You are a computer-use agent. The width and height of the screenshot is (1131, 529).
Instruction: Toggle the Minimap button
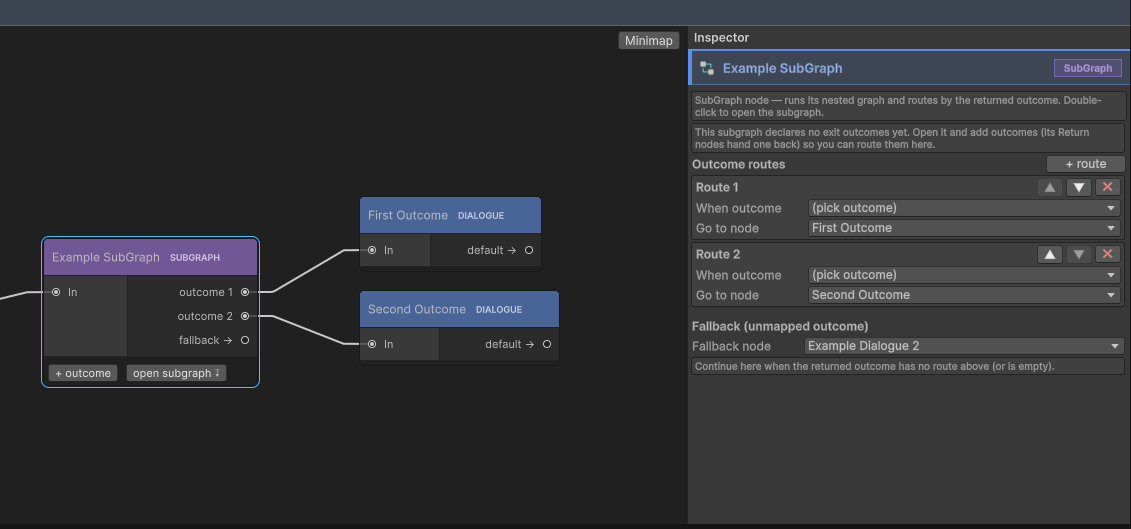coord(648,40)
